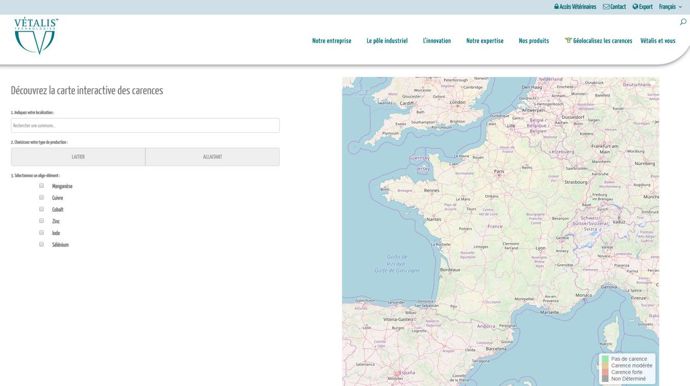Open Nos produits menu
Image resolution: width=690 pixels, height=386 pixels.
(x=534, y=40)
